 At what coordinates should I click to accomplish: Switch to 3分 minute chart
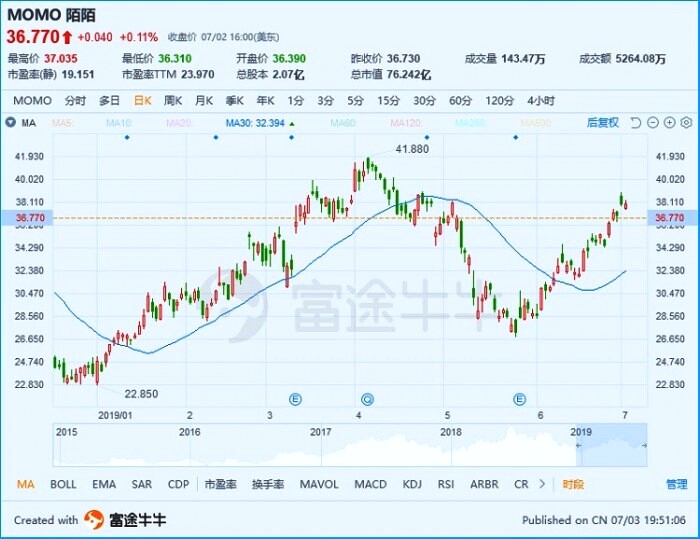click(x=325, y=100)
